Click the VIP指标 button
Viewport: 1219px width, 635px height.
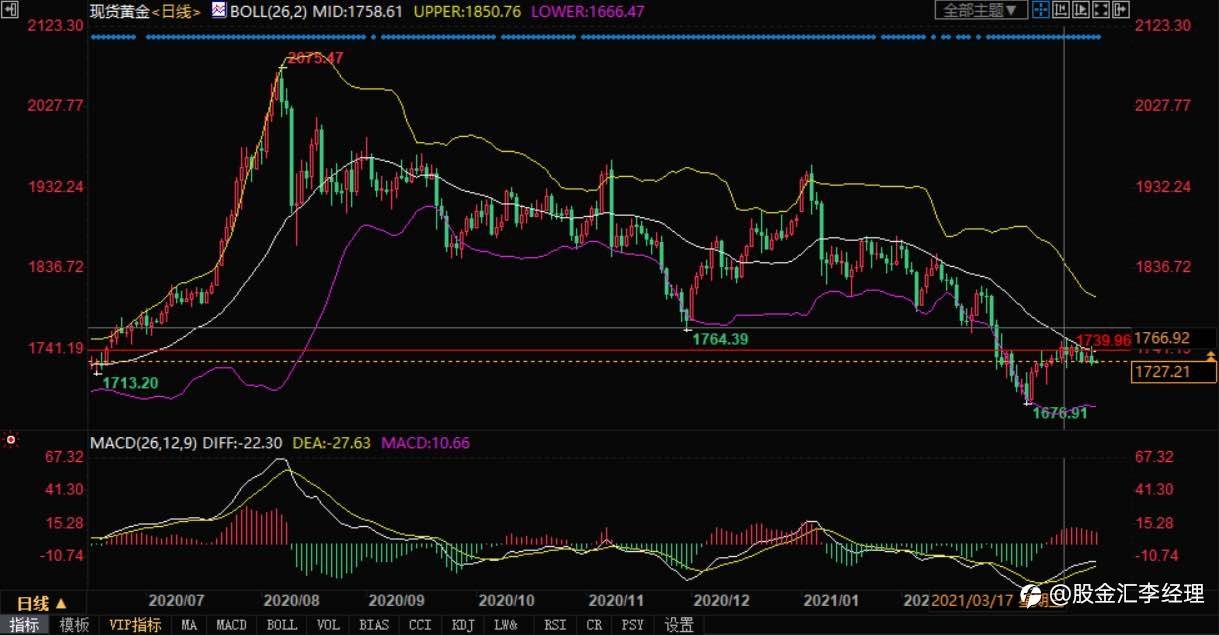(135, 625)
